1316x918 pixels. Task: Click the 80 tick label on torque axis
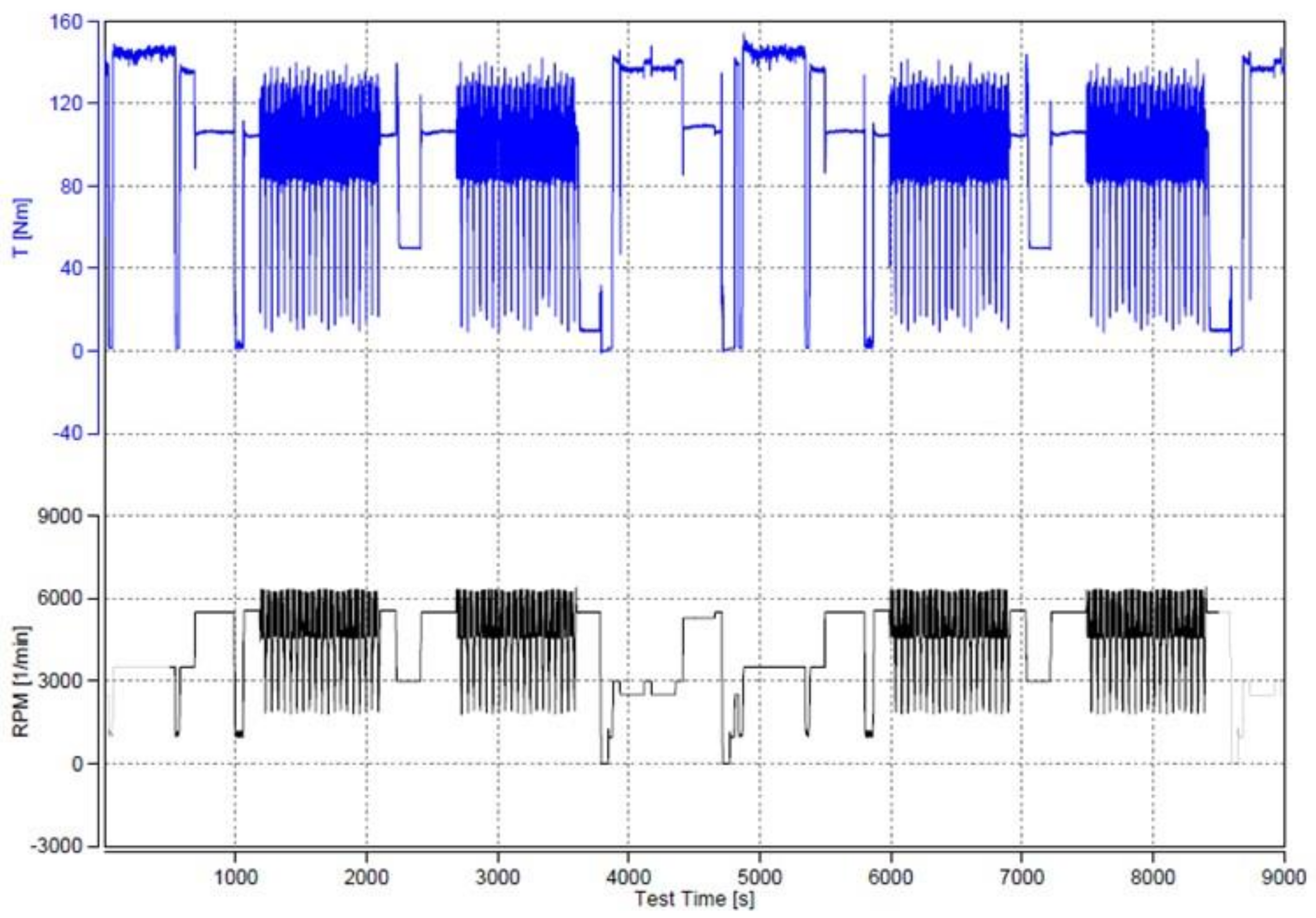coord(71,187)
